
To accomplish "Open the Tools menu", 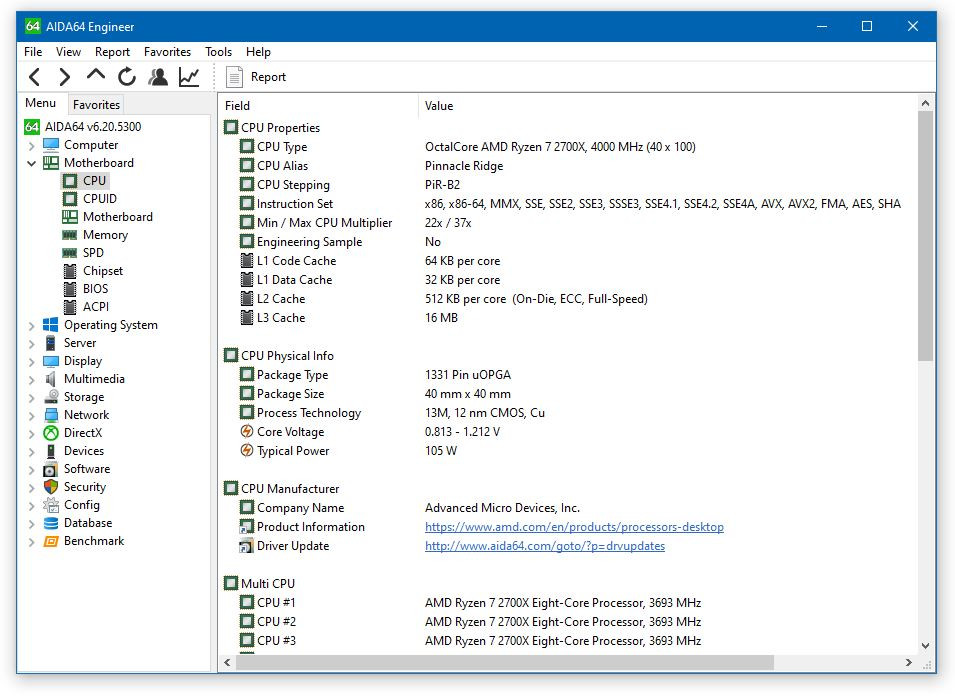I will pos(218,52).
